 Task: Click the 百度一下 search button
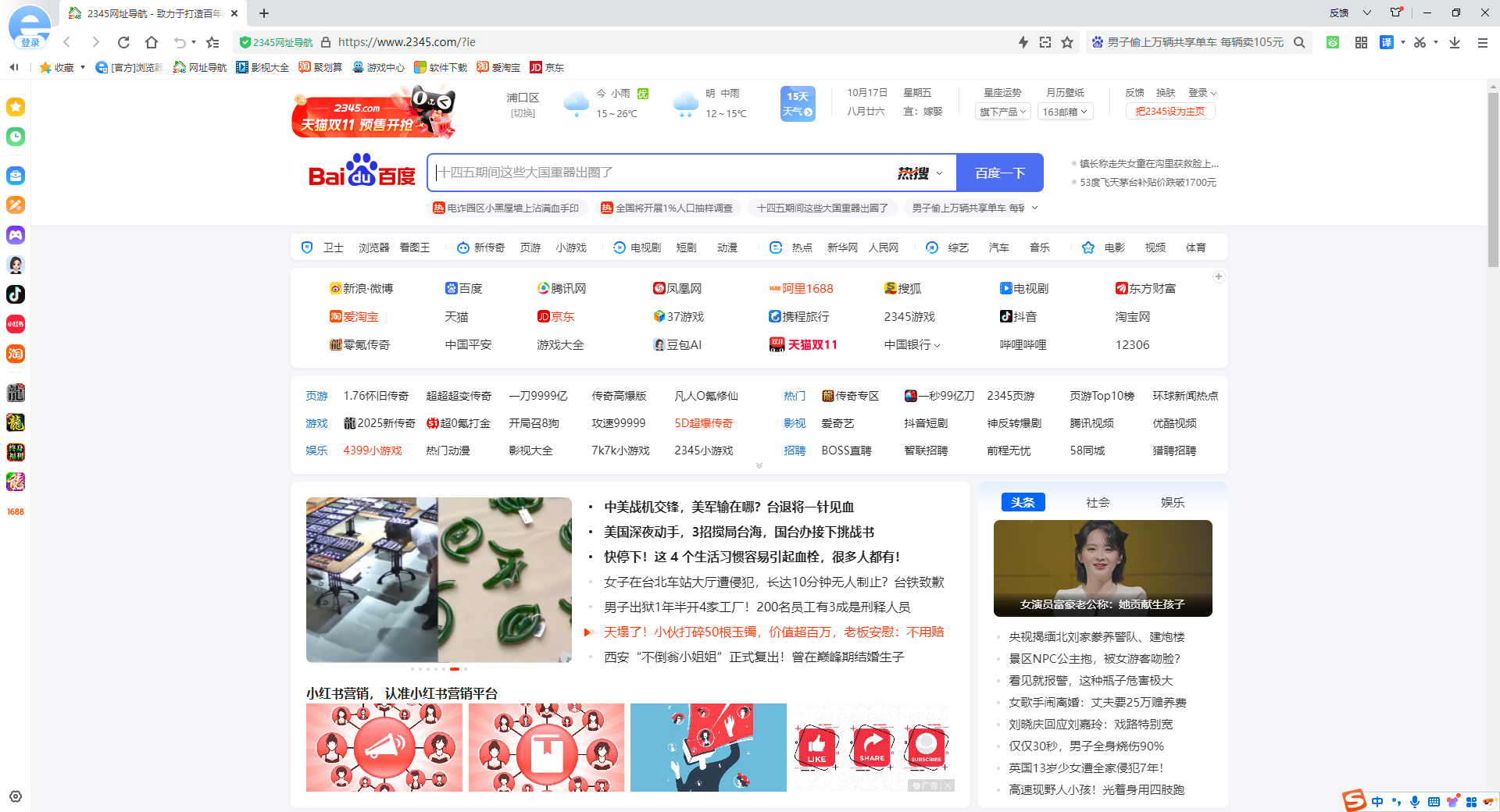1000,173
